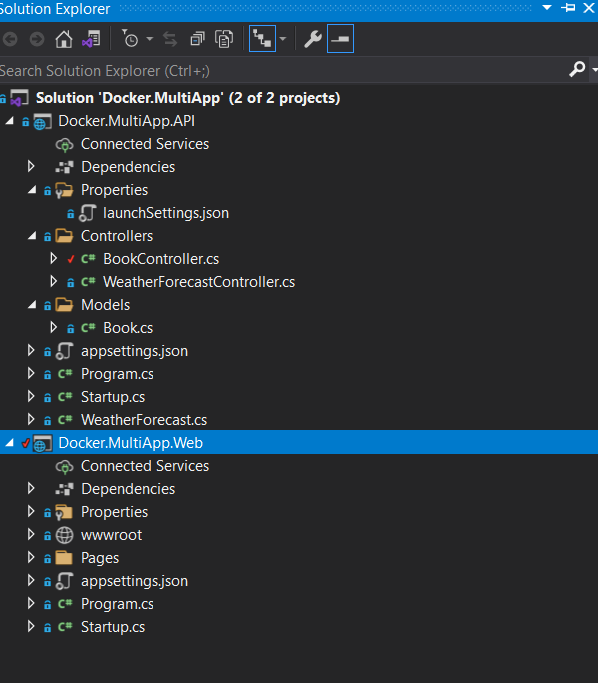Click wwwroot globe icon

pyautogui.click(x=64, y=535)
